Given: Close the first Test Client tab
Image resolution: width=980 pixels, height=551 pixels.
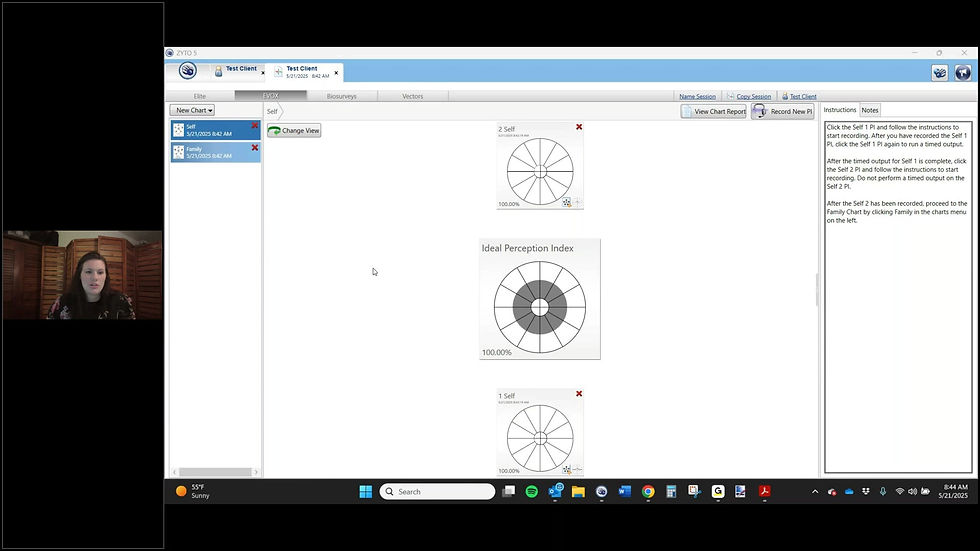Looking at the screenshot, I should tap(262, 73).
